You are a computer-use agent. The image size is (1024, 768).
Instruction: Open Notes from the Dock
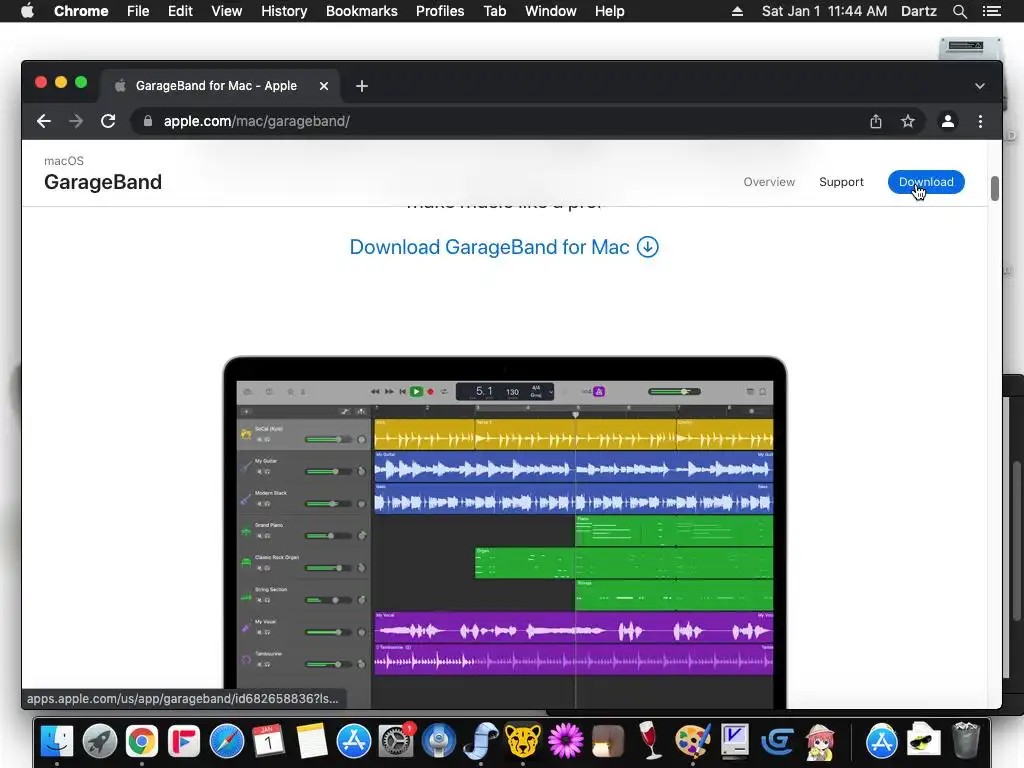(311, 741)
